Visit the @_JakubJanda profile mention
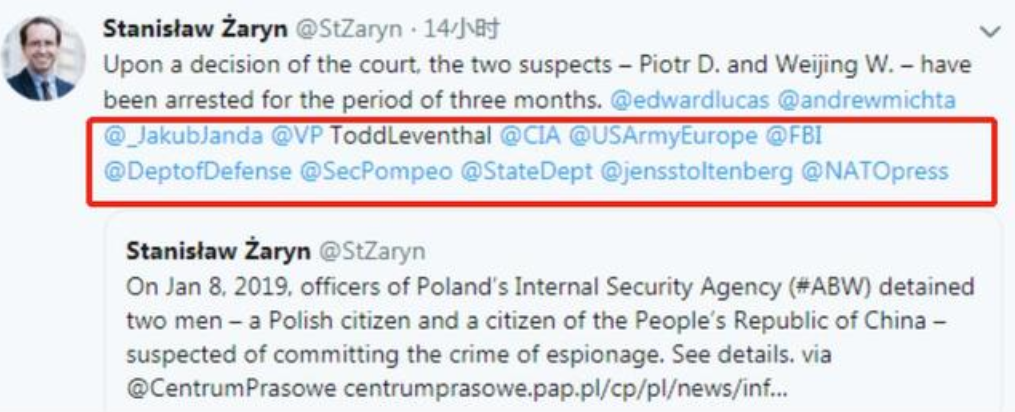Screen dimensions: 1015x412 tap(183, 135)
